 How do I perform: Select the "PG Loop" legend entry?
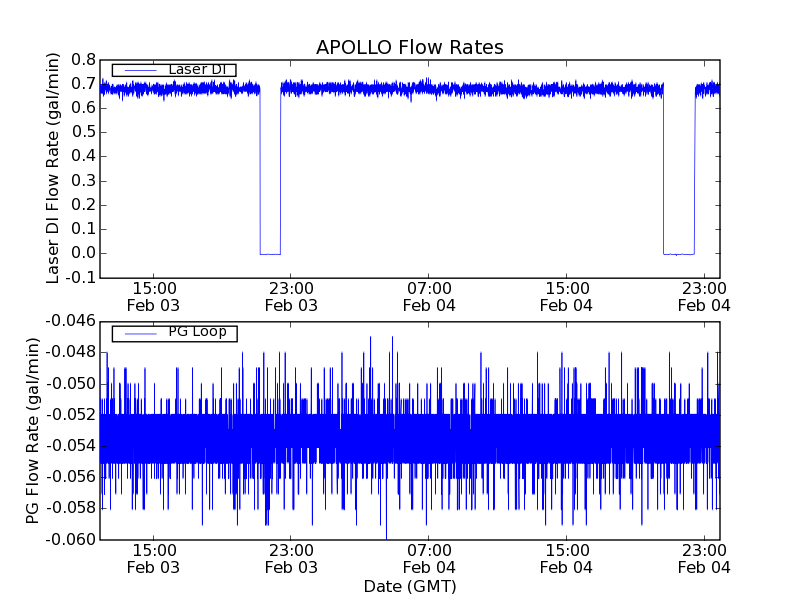174,333
